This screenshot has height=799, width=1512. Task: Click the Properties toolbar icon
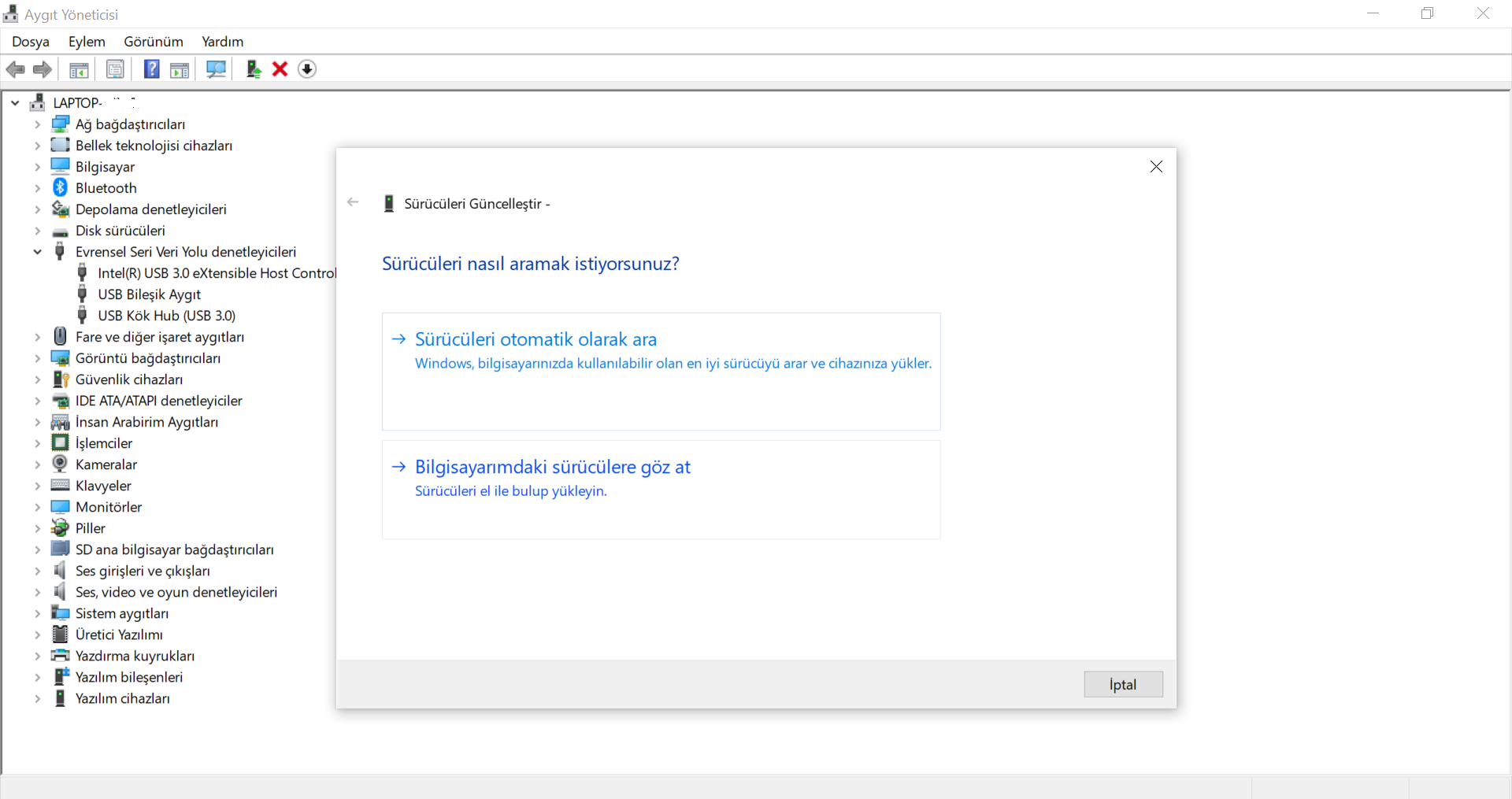click(115, 69)
